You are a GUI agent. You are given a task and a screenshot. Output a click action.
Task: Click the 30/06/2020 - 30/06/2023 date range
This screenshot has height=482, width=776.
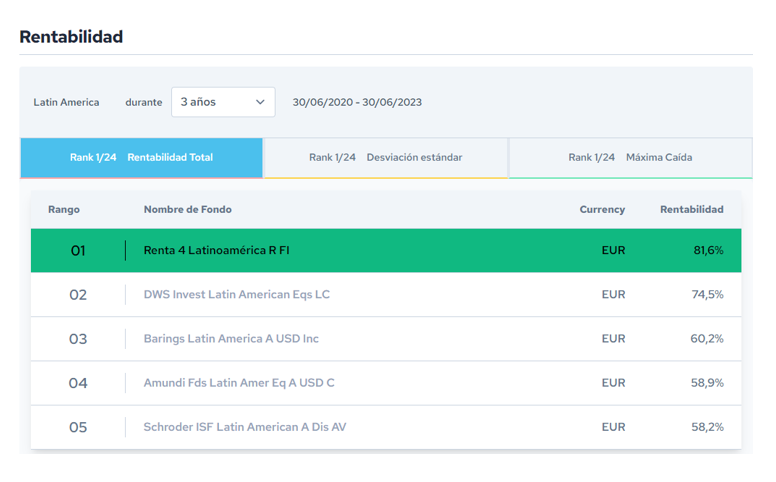357,102
